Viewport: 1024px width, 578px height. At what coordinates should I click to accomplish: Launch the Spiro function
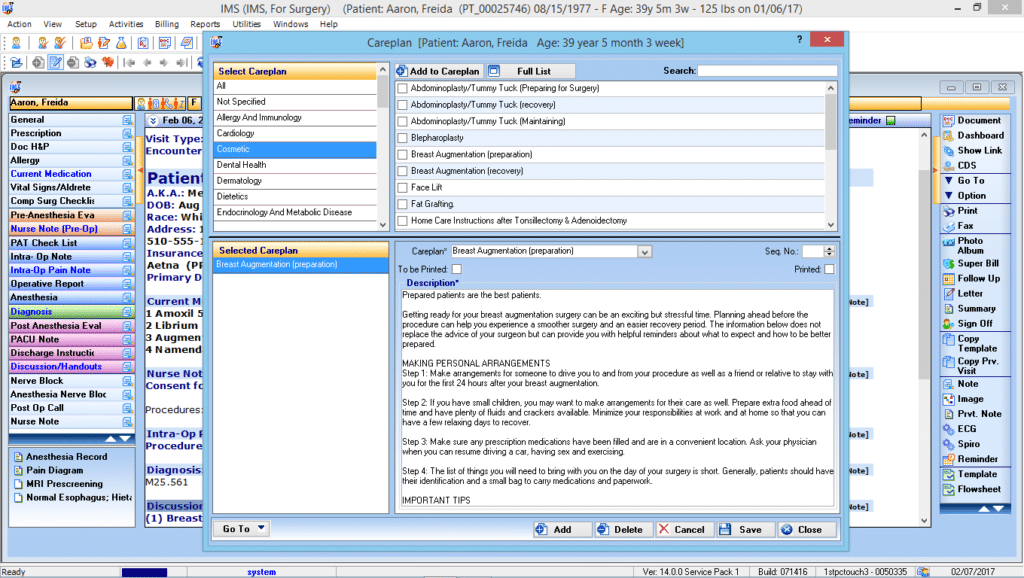coord(968,444)
